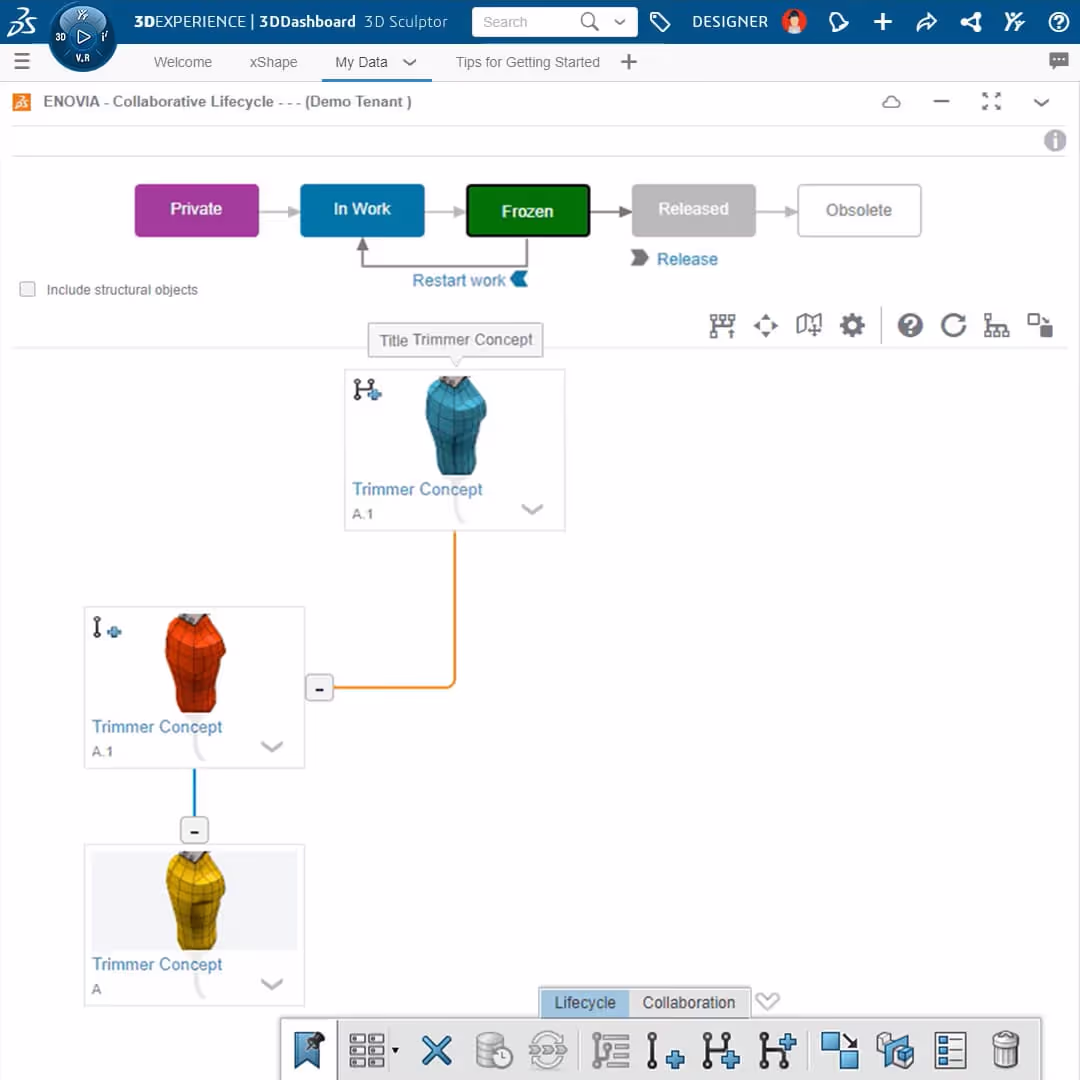Image resolution: width=1080 pixels, height=1080 pixels.
Task: Click the Share arrow icon
Action: tap(926, 22)
